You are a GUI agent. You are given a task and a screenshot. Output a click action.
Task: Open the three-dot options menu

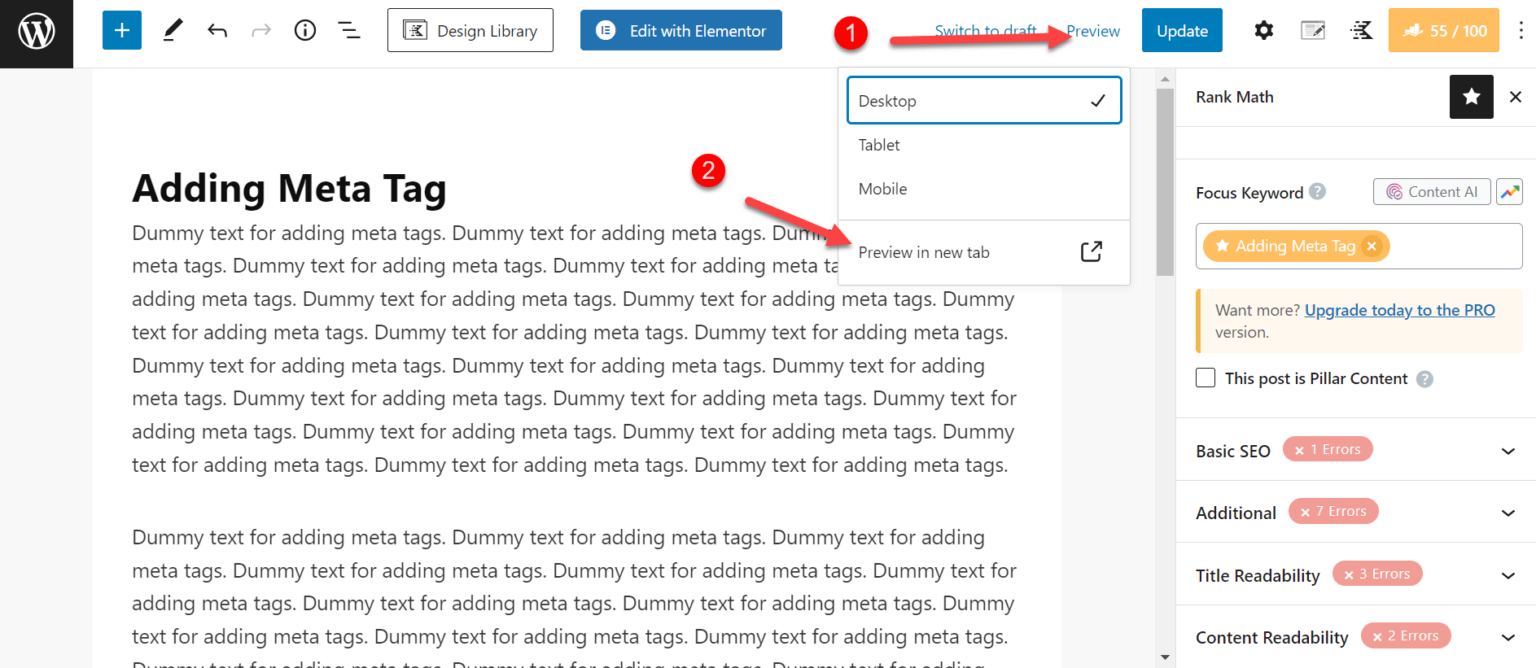1521,31
